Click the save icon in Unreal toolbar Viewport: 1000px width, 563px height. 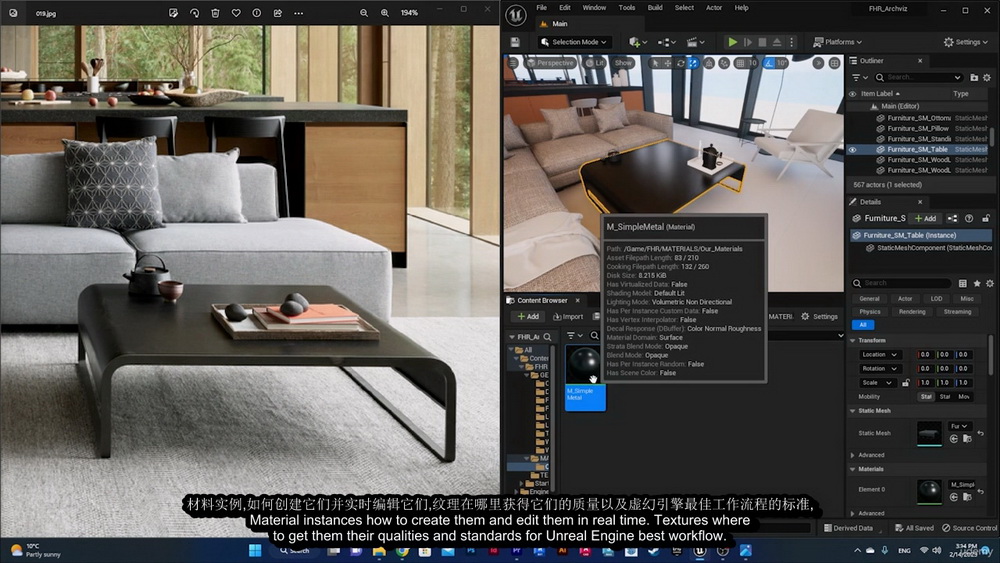[515, 42]
